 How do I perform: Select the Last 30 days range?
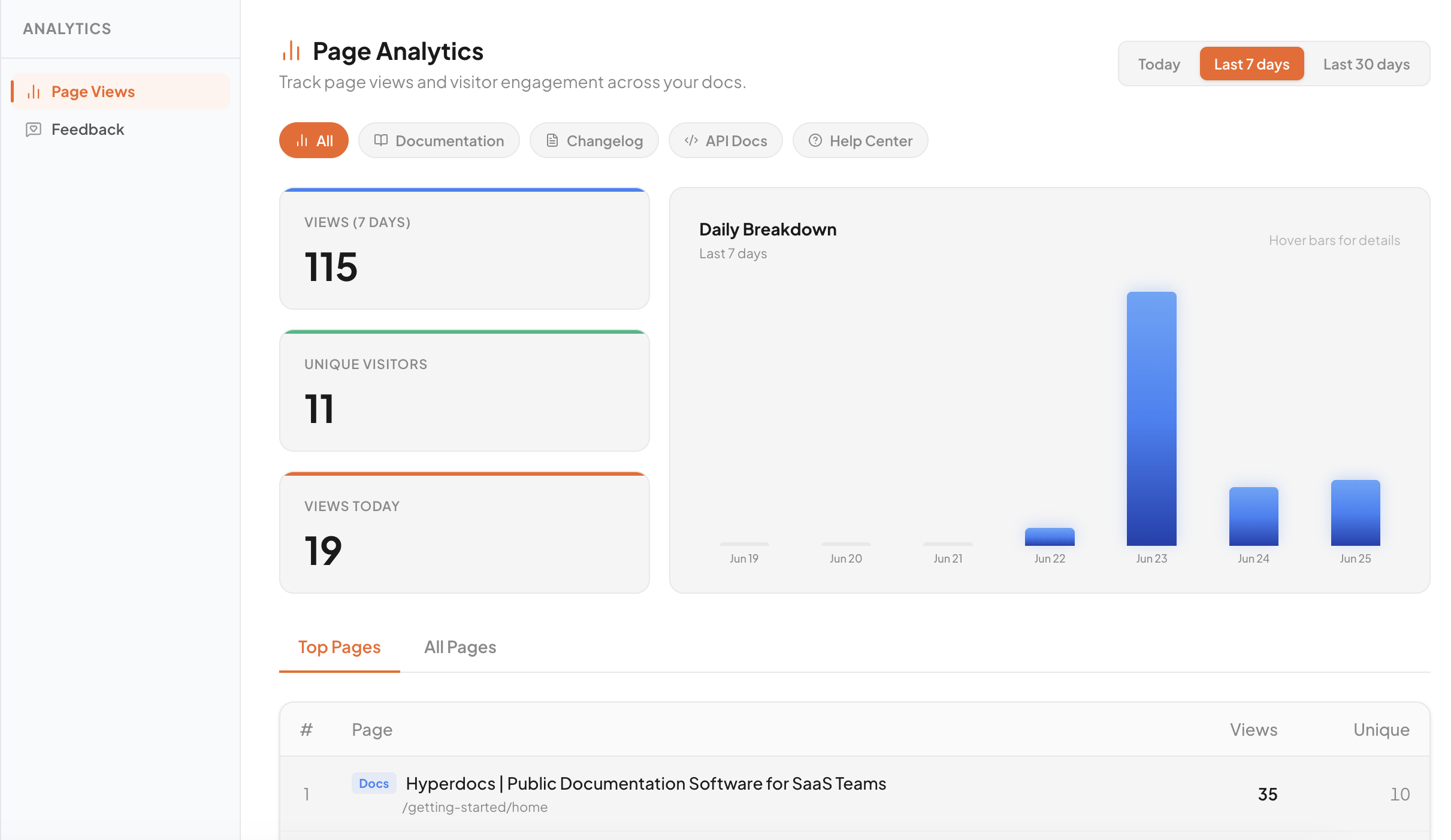pos(1366,64)
